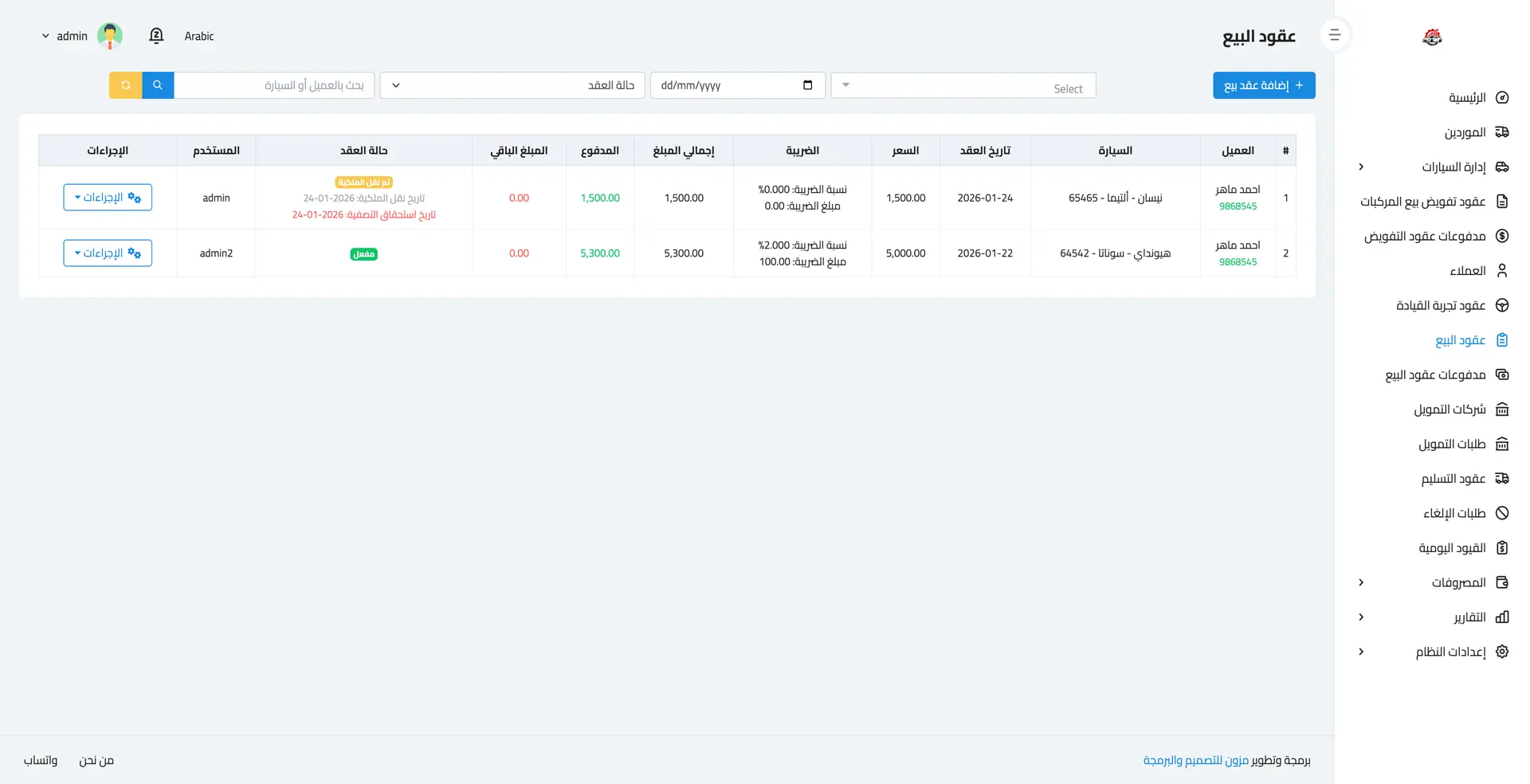Viewport: 1530px width, 784px height.
Task: Click the company logo in sidebar
Action: [1432, 37]
